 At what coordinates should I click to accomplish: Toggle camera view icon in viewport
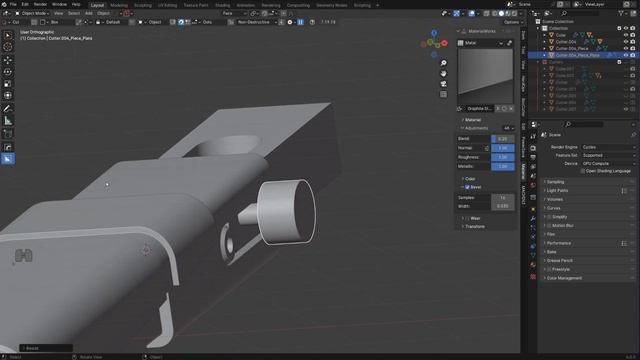coord(443,84)
